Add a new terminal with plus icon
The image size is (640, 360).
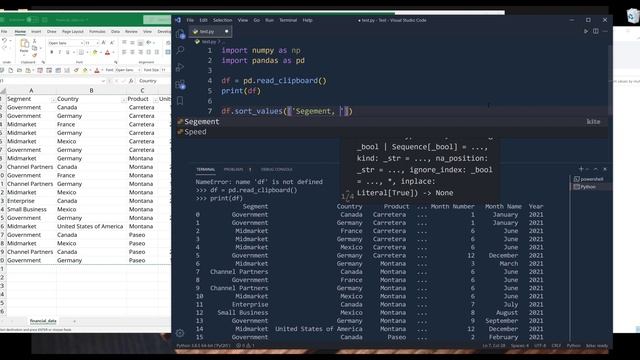(581, 169)
